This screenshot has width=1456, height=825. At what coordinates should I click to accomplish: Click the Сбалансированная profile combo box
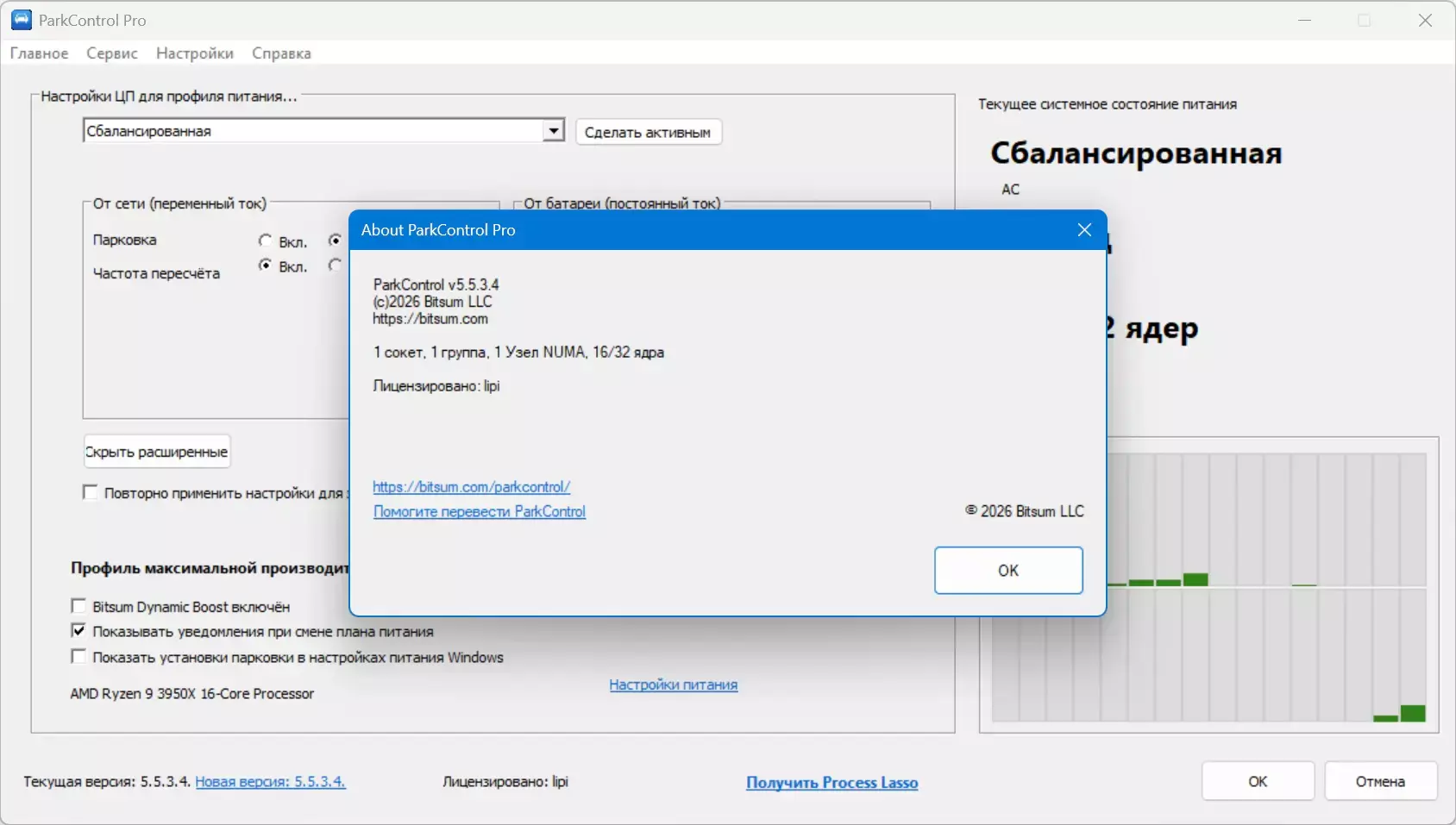324,131
